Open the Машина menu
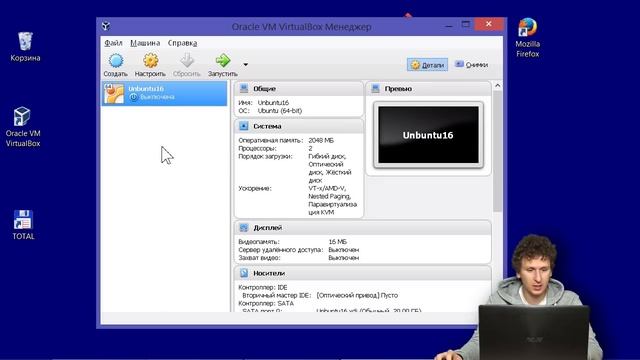The height and width of the screenshot is (360, 640). tap(145, 43)
